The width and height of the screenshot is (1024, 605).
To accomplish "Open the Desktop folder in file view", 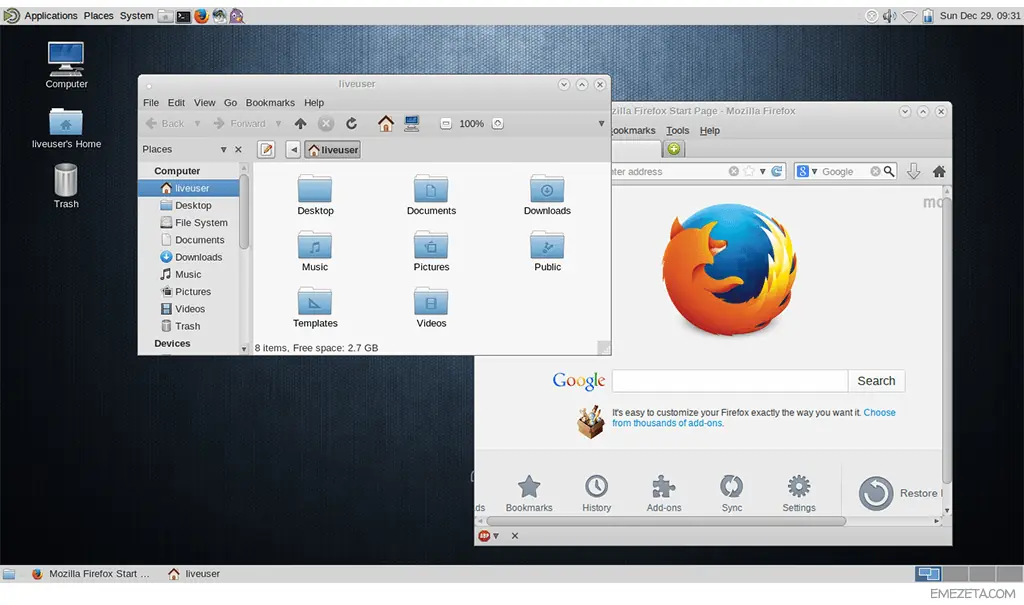I will [x=315, y=195].
